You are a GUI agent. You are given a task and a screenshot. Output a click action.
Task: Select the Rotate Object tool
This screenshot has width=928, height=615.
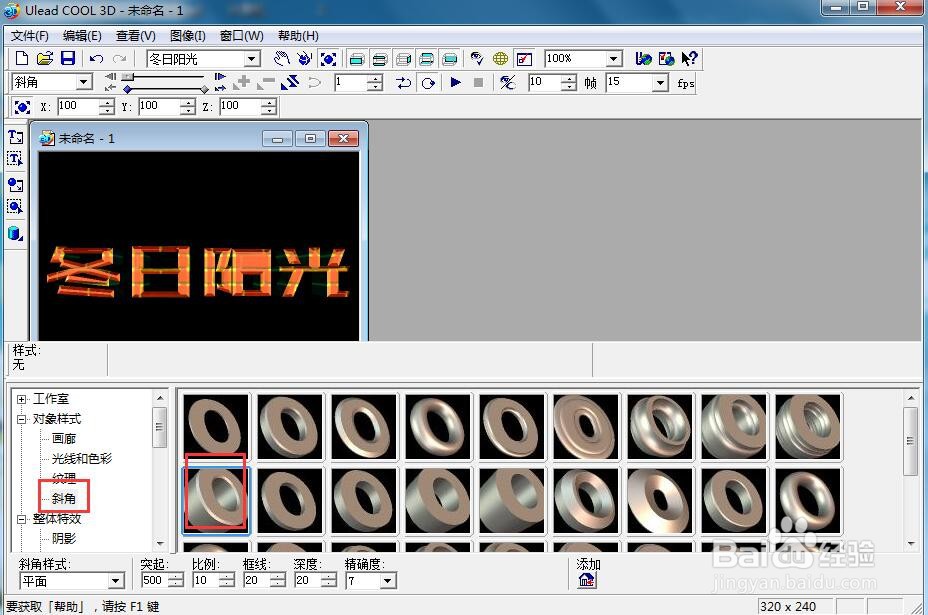click(305, 59)
